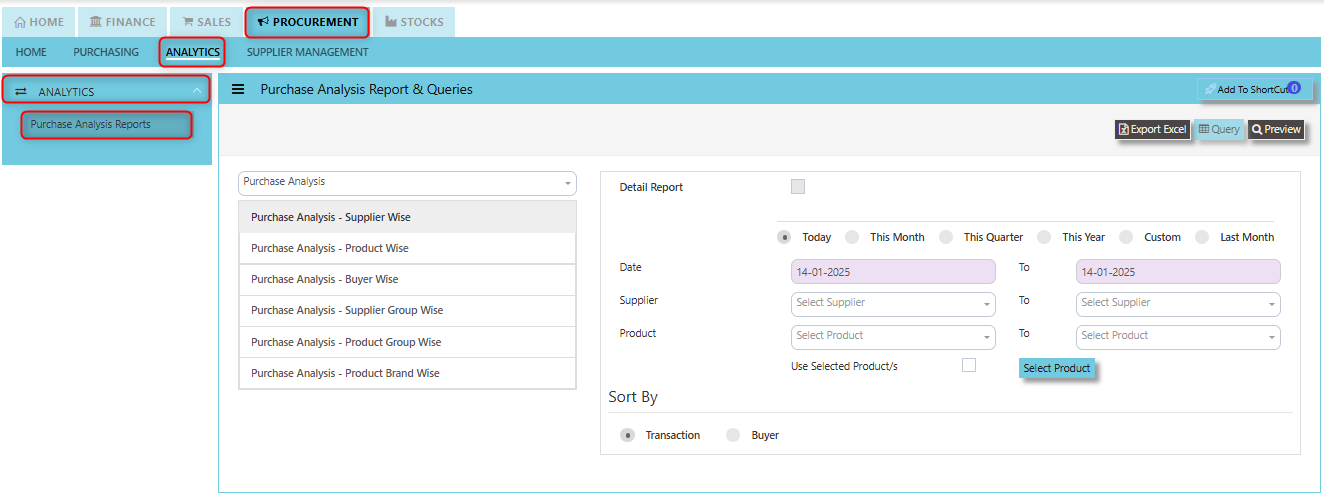The image size is (1324, 497).
Task: Click the ANALYTICS sidebar swap arrows icon
Action: [x=21, y=92]
